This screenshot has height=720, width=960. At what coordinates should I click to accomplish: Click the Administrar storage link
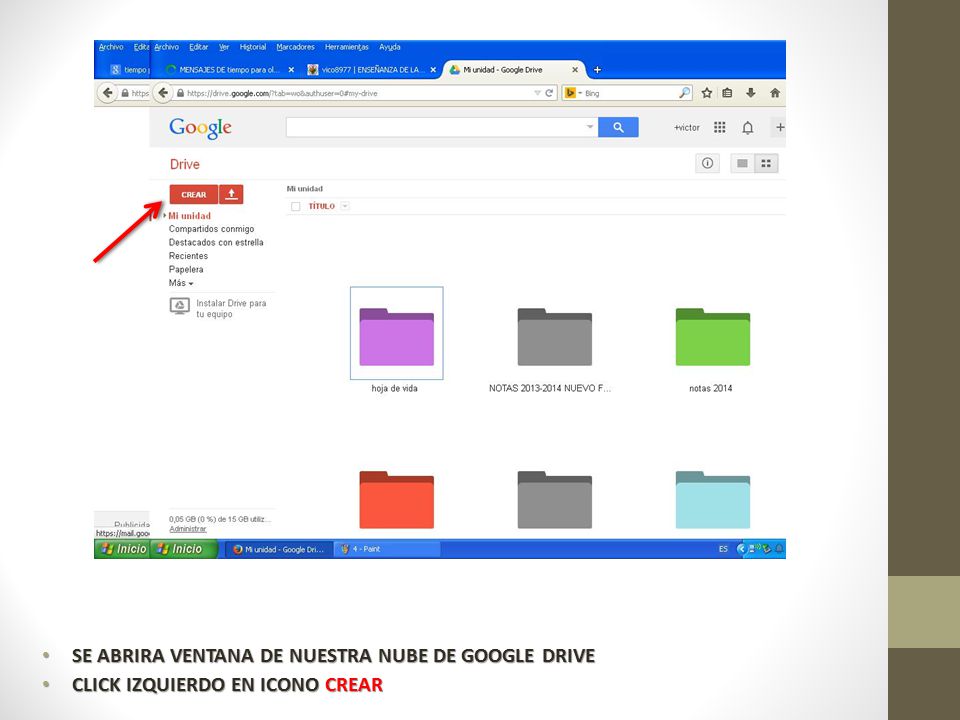point(188,529)
